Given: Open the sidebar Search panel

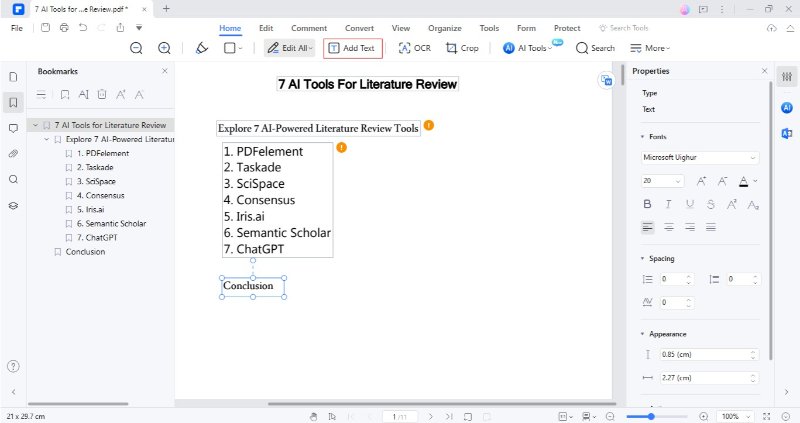Looking at the screenshot, I should click(13, 179).
